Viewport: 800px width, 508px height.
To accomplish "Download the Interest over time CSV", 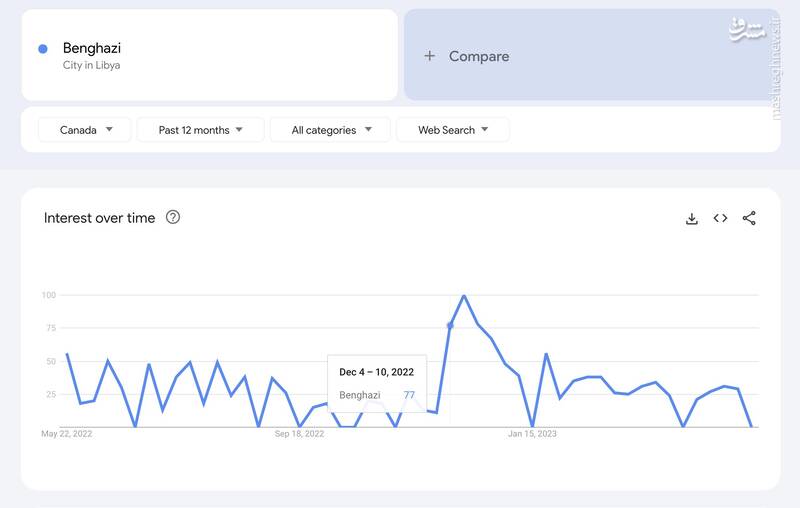I will click(691, 219).
